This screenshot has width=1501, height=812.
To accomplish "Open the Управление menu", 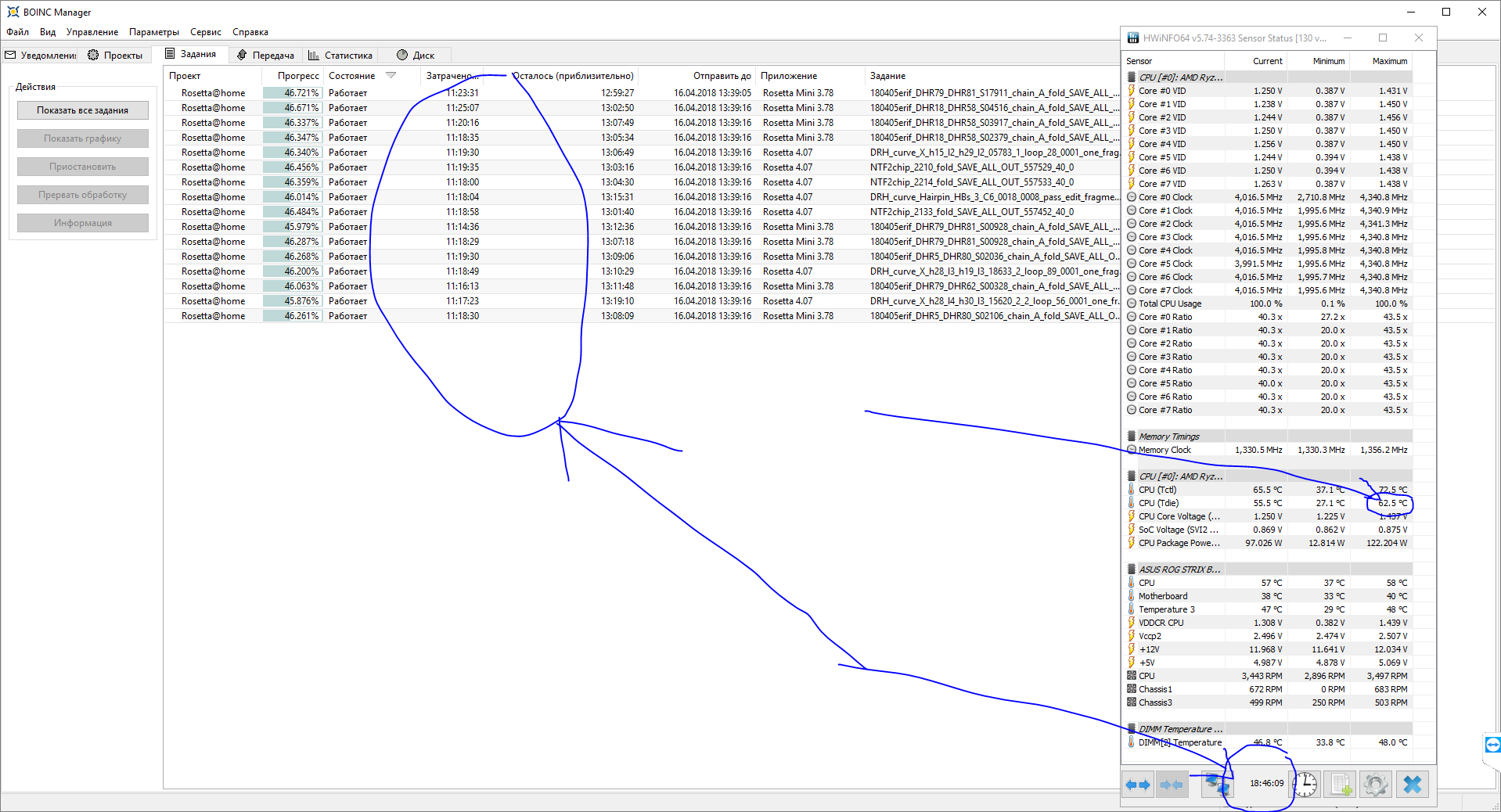I will pos(92,32).
